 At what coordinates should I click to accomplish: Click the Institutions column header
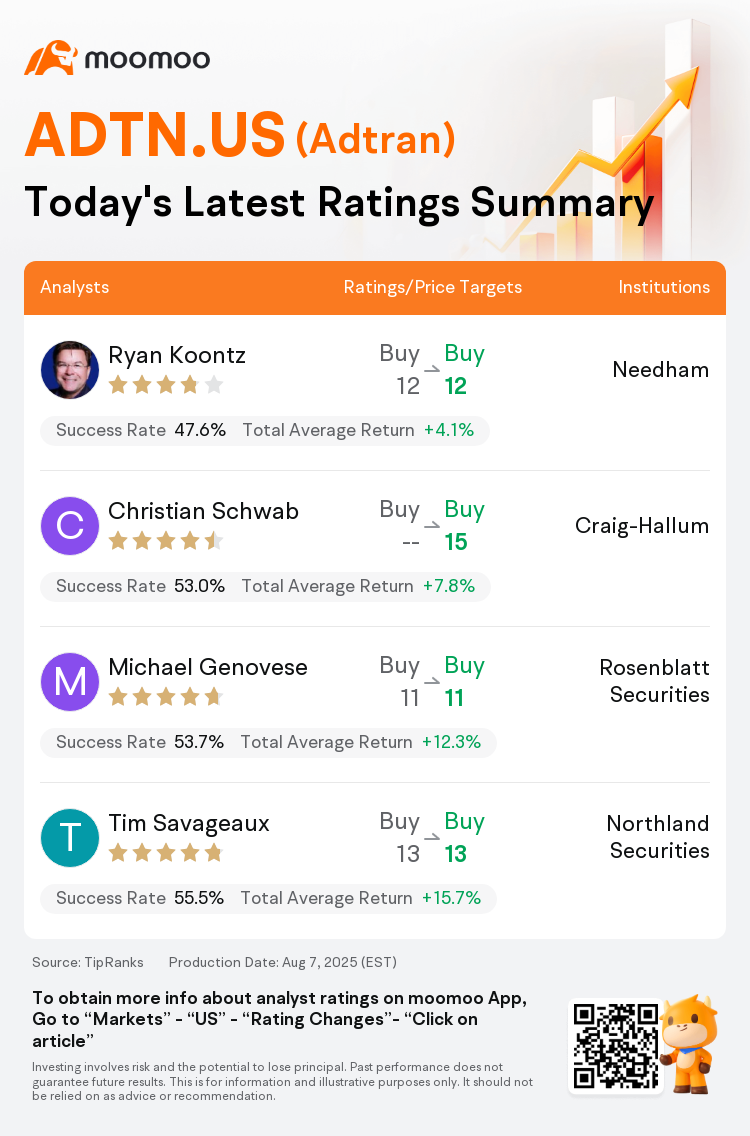click(664, 287)
